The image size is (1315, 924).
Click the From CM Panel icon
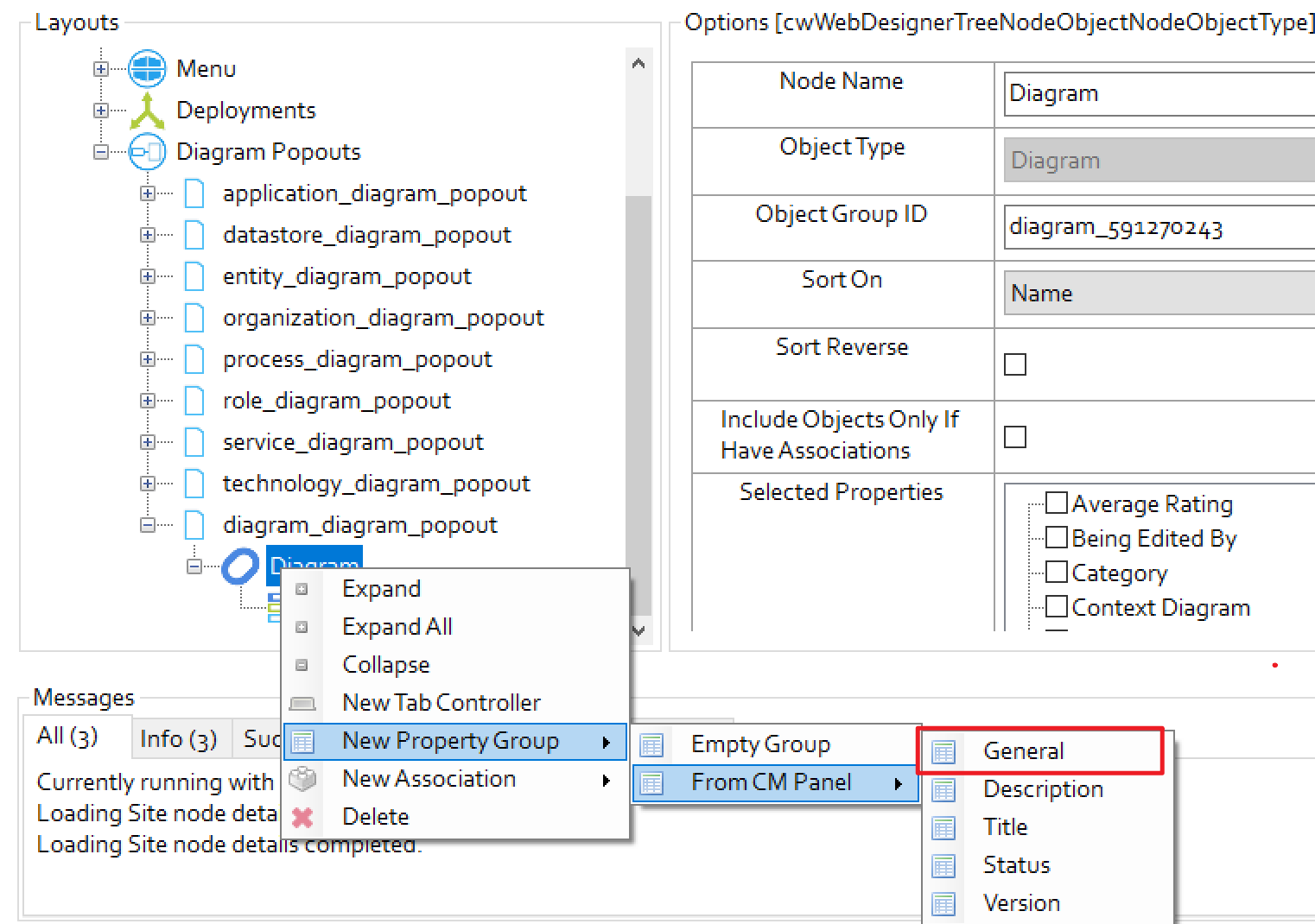[651, 782]
